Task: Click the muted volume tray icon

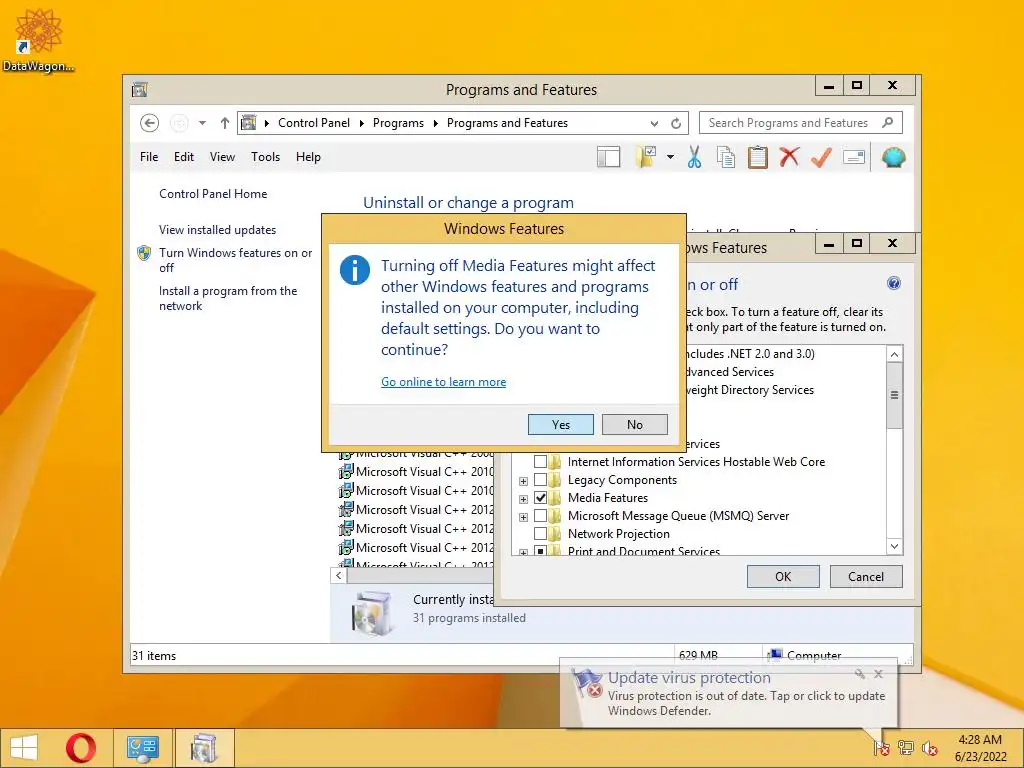Action: click(x=929, y=748)
